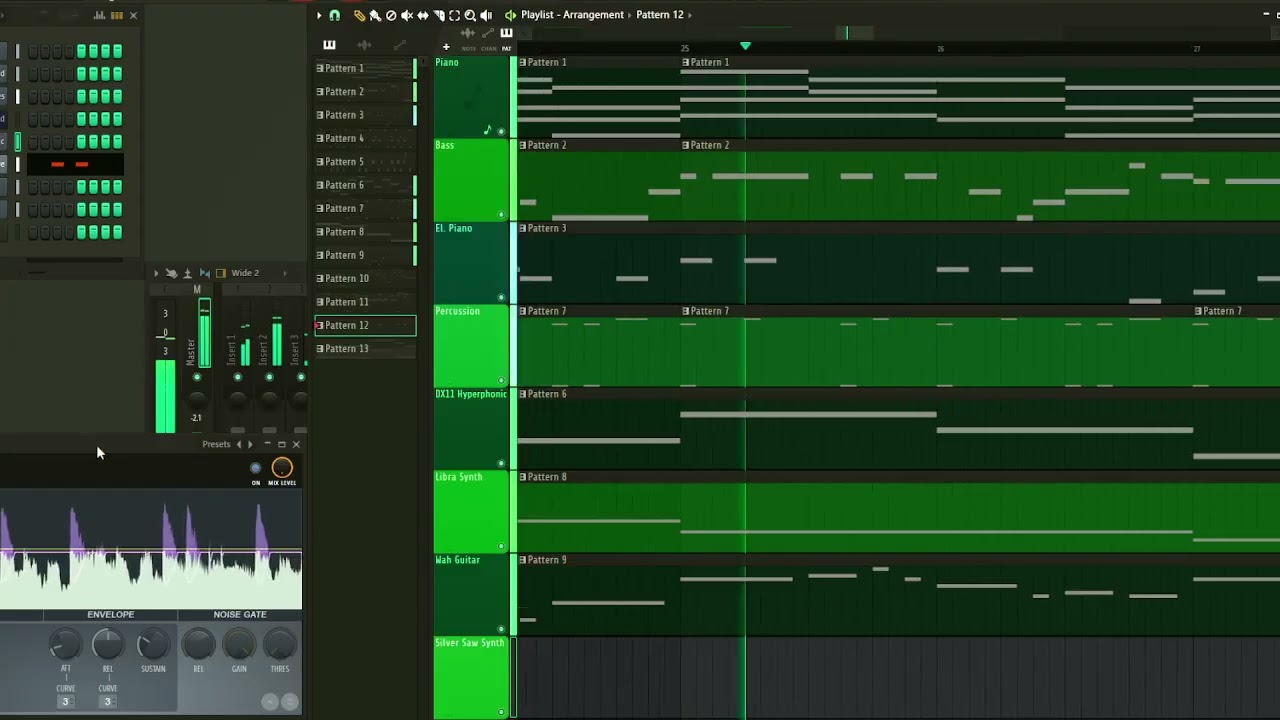Select the Mute tool
This screenshot has width=1280, height=720.
(x=407, y=15)
